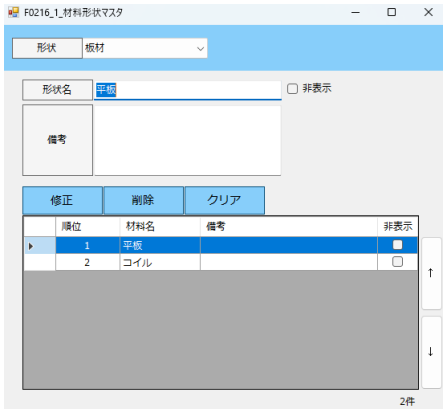Viewport: 445px width, 413px height.
Task: Click the application icon in title bar
Action: [13, 12]
